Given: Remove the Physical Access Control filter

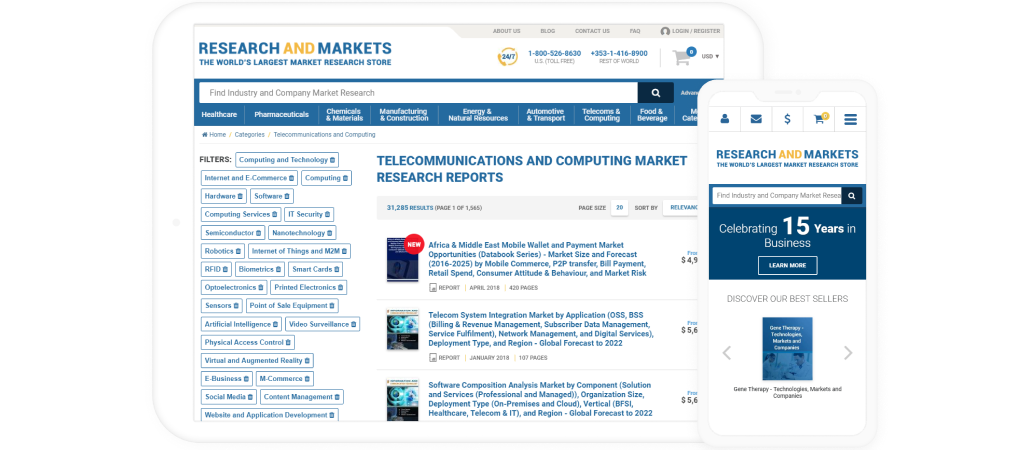Looking at the screenshot, I should tap(288, 342).
